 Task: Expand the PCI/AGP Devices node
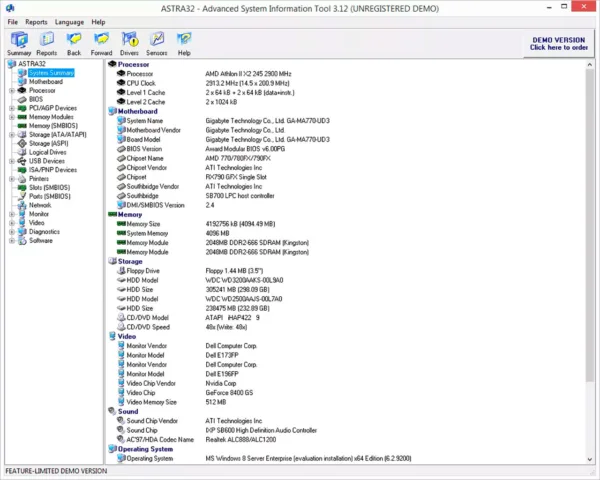click(12, 108)
